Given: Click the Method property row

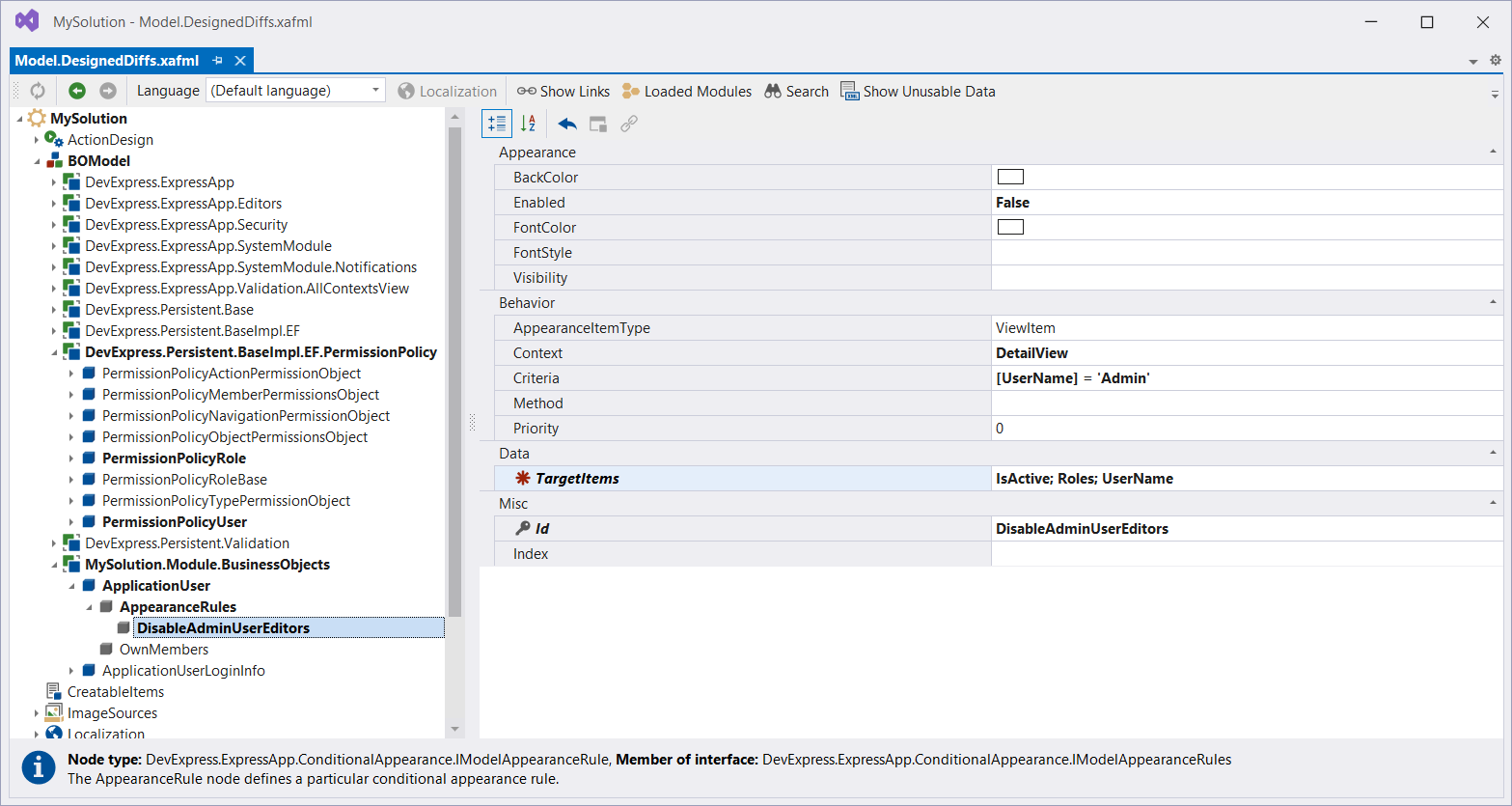Looking at the screenshot, I should (998, 403).
